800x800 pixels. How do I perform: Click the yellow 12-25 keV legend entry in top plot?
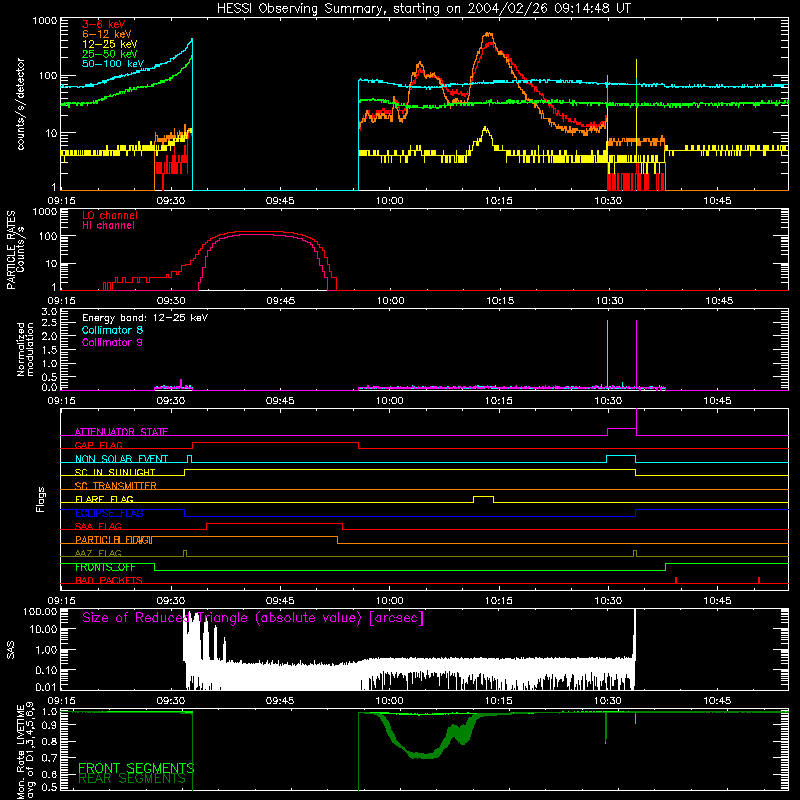pos(110,44)
